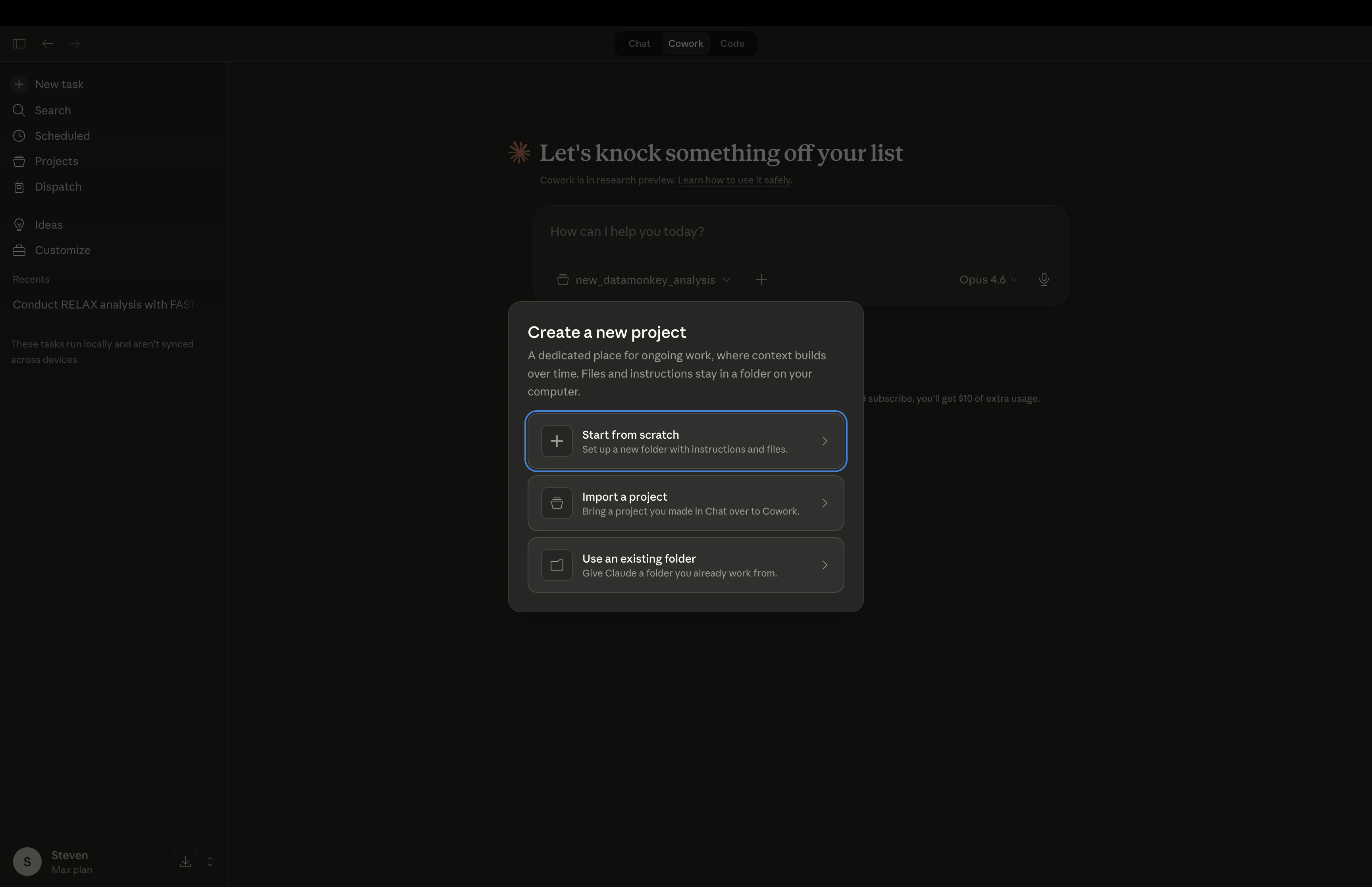Viewport: 1372px width, 887px height.
Task: Open the Opus 4.6 model dropdown
Action: 987,280
